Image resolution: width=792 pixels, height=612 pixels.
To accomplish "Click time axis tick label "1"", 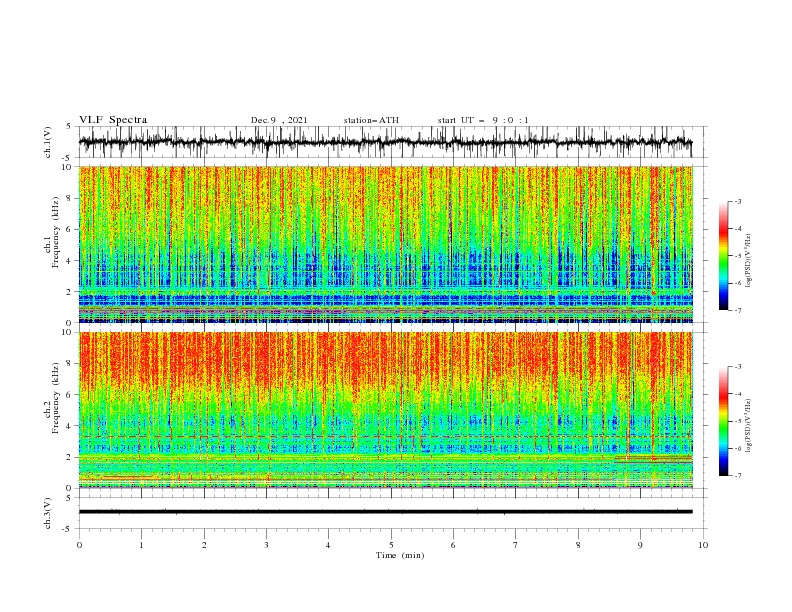I will click(141, 545).
